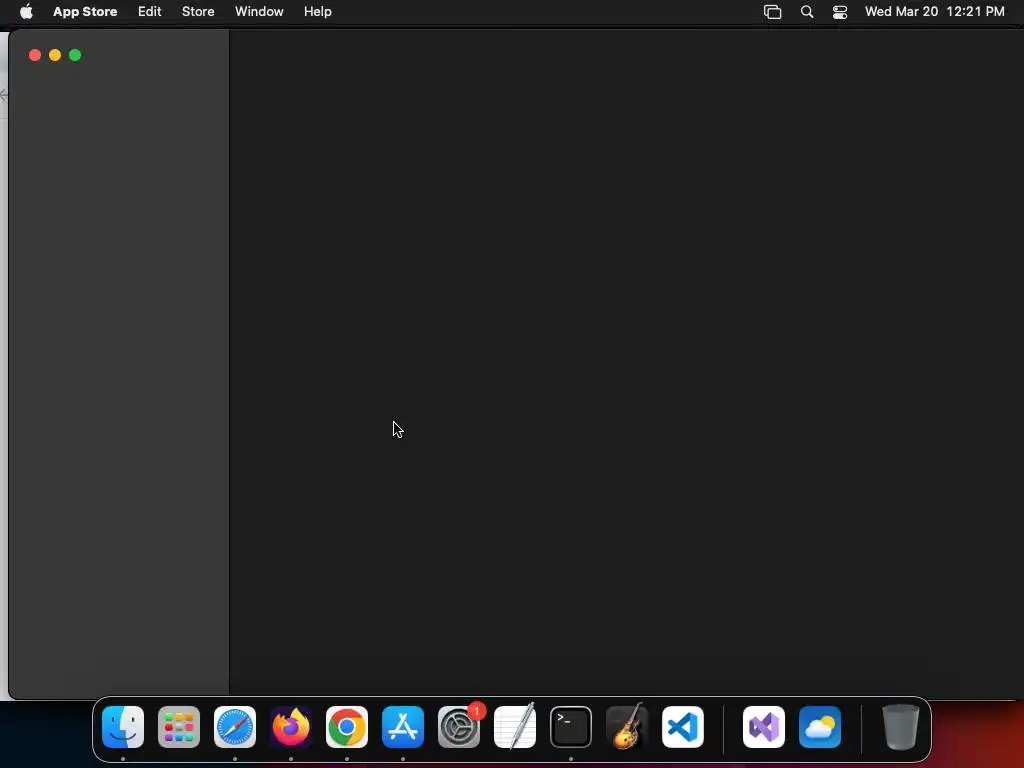Minimize the App Store window
Image resolution: width=1024 pixels, height=768 pixels.
click(55, 56)
